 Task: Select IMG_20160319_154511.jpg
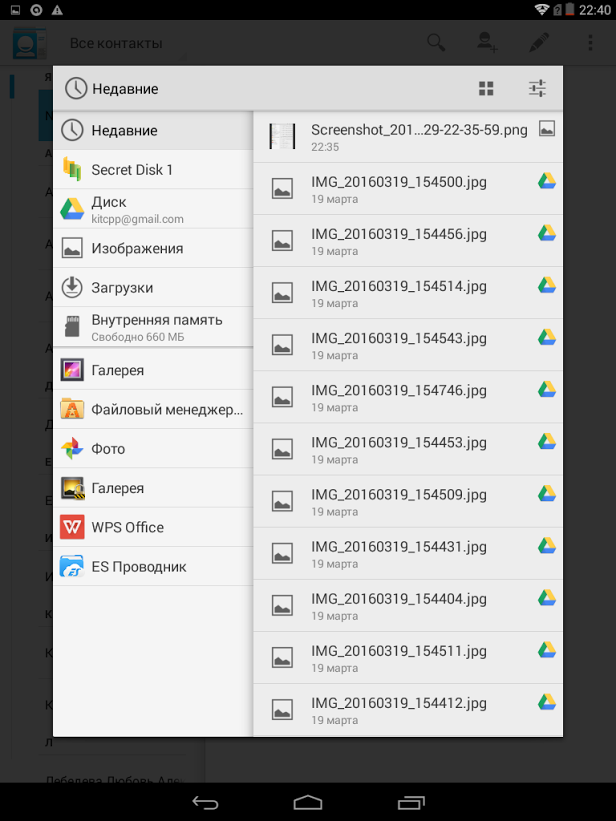408,658
